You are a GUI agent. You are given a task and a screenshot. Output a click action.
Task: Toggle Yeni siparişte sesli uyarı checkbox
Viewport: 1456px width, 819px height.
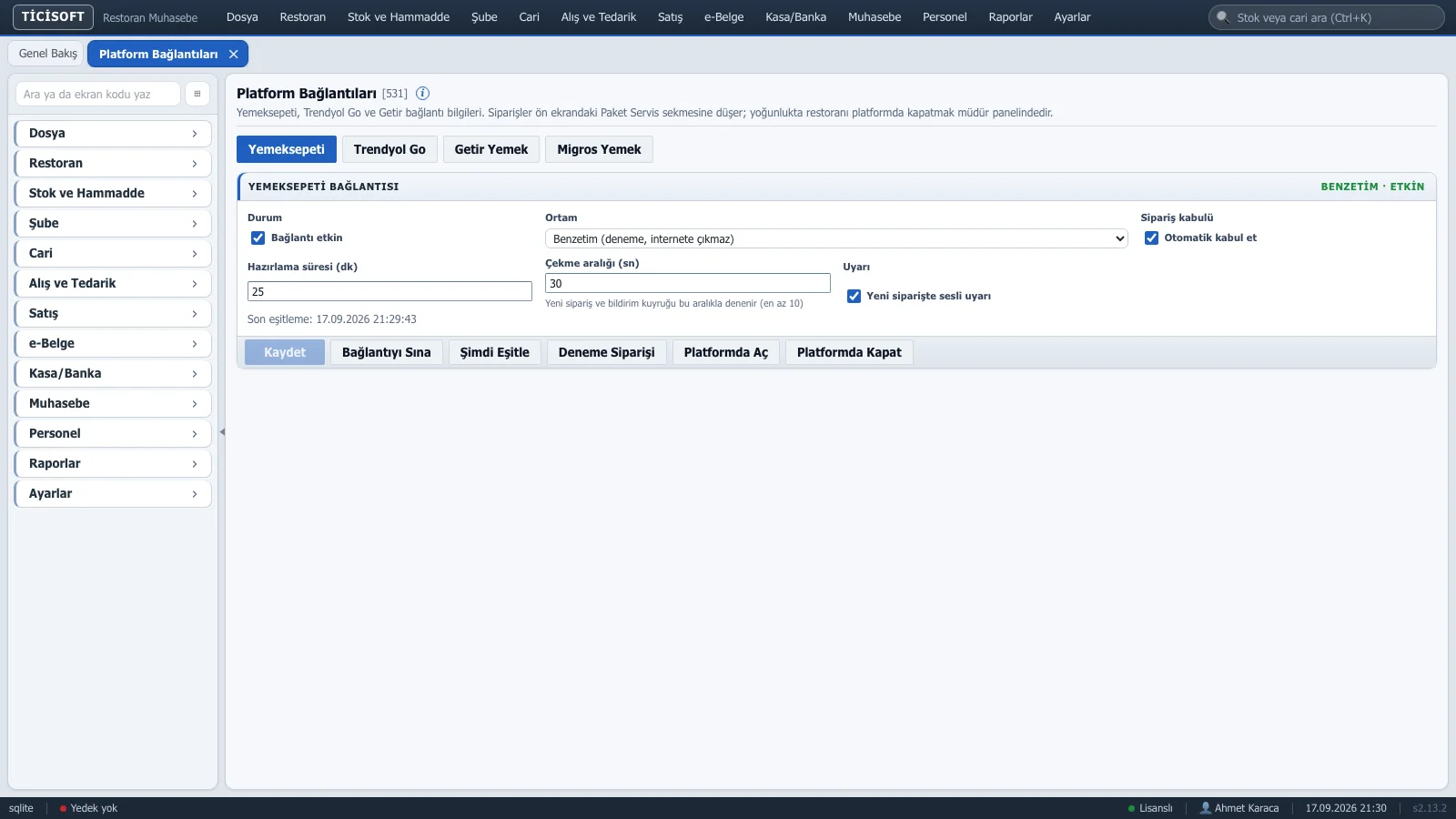coord(854,296)
